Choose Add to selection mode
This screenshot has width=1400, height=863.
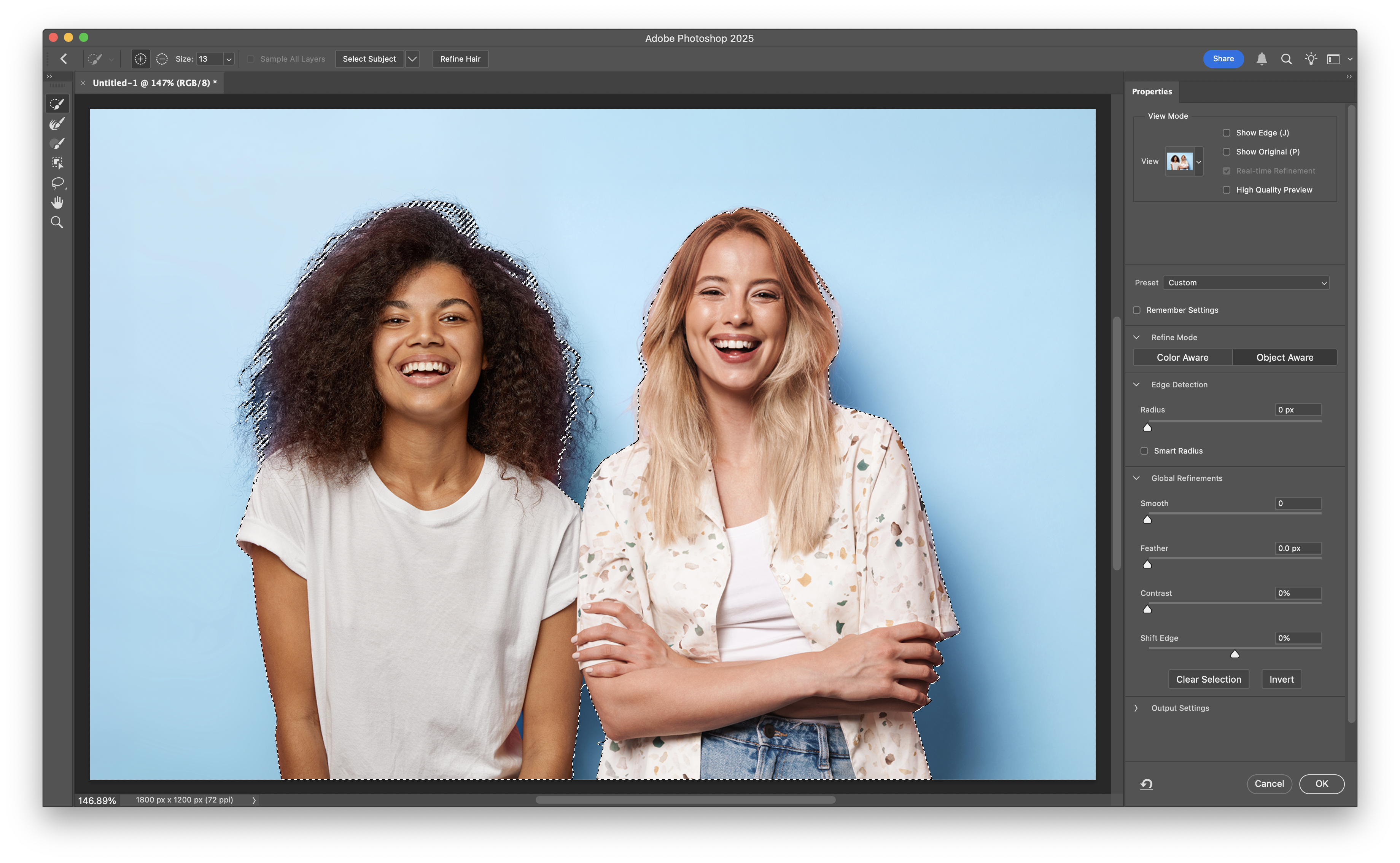pos(140,59)
